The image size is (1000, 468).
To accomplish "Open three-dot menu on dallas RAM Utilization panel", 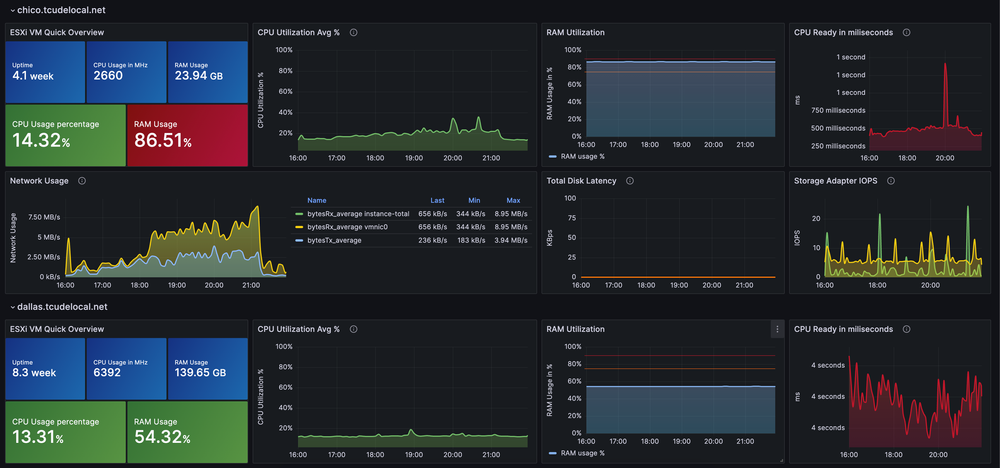I will (x=777, y=328).
